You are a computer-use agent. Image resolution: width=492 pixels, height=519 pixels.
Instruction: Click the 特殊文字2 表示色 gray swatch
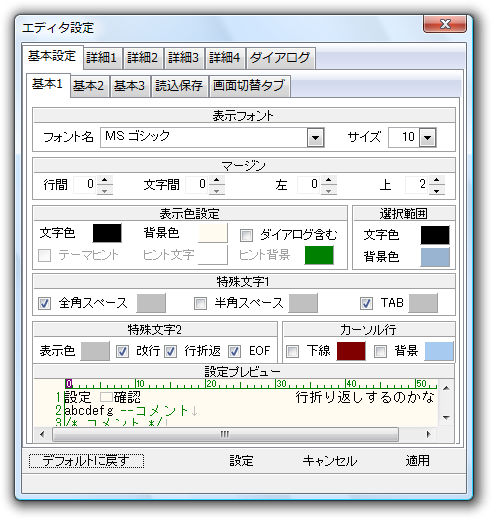tap(95, 351)
